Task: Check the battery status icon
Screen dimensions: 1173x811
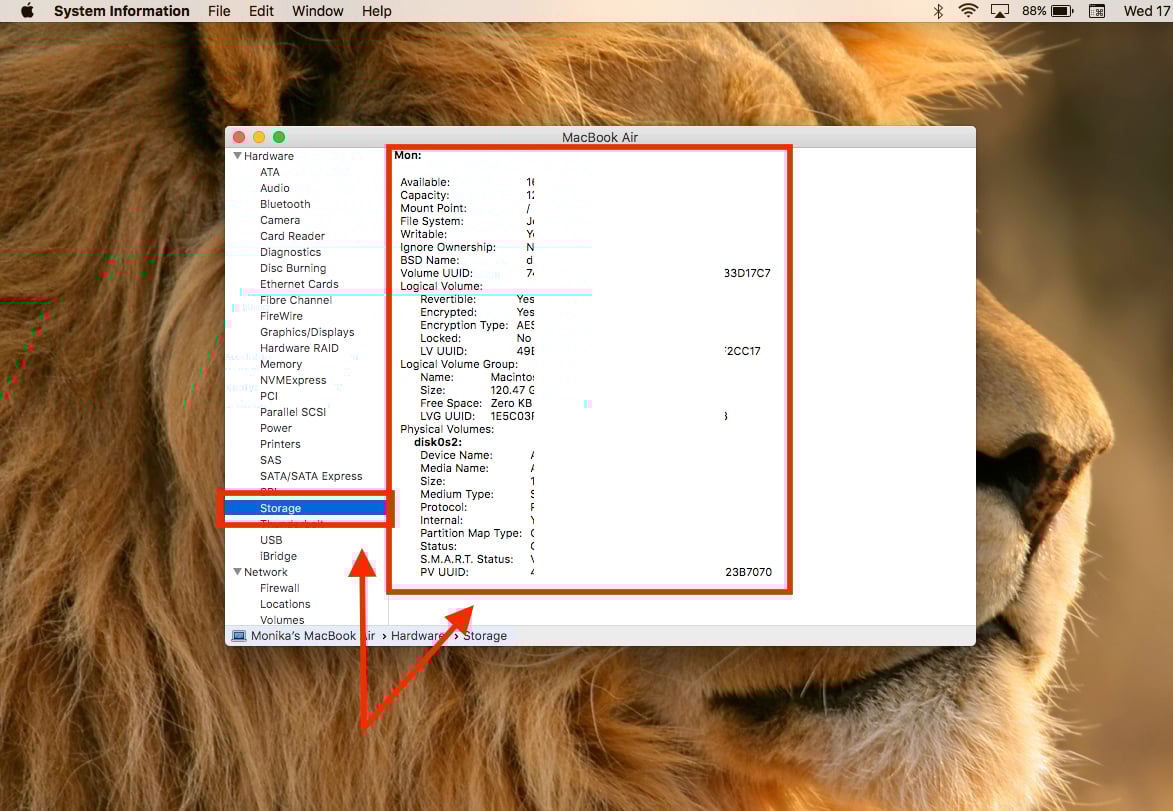Action: tap(1062, 10)
